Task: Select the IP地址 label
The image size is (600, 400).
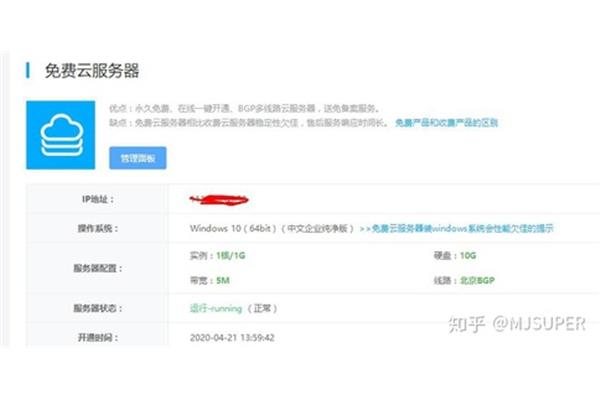Action: point(98,199)
